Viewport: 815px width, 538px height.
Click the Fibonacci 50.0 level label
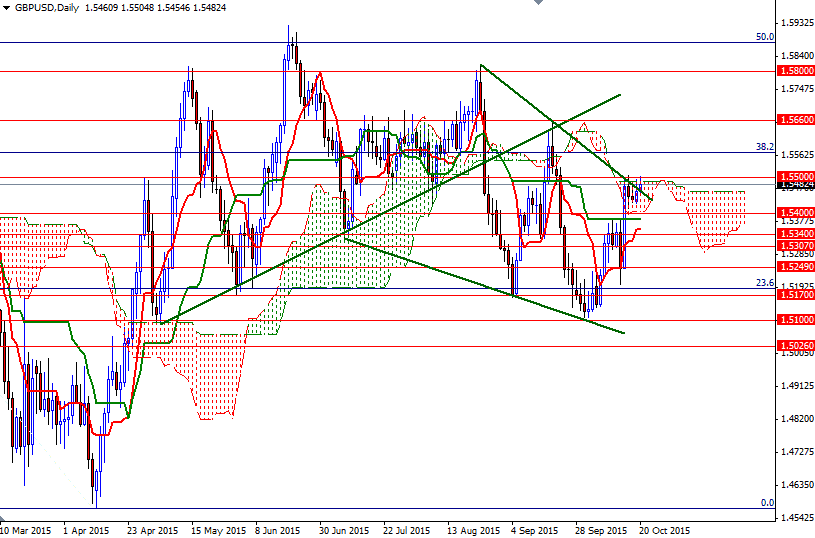[765, 36]
